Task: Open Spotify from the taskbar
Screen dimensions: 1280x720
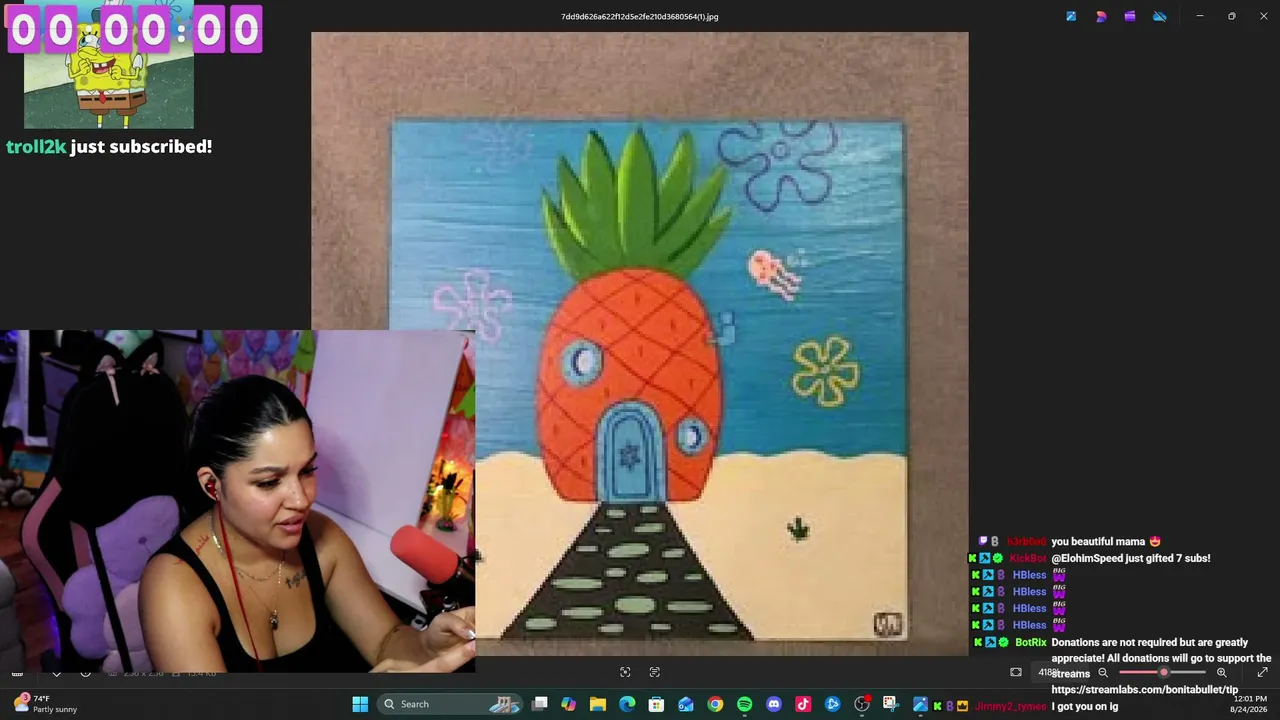Action: coord(744,704)
